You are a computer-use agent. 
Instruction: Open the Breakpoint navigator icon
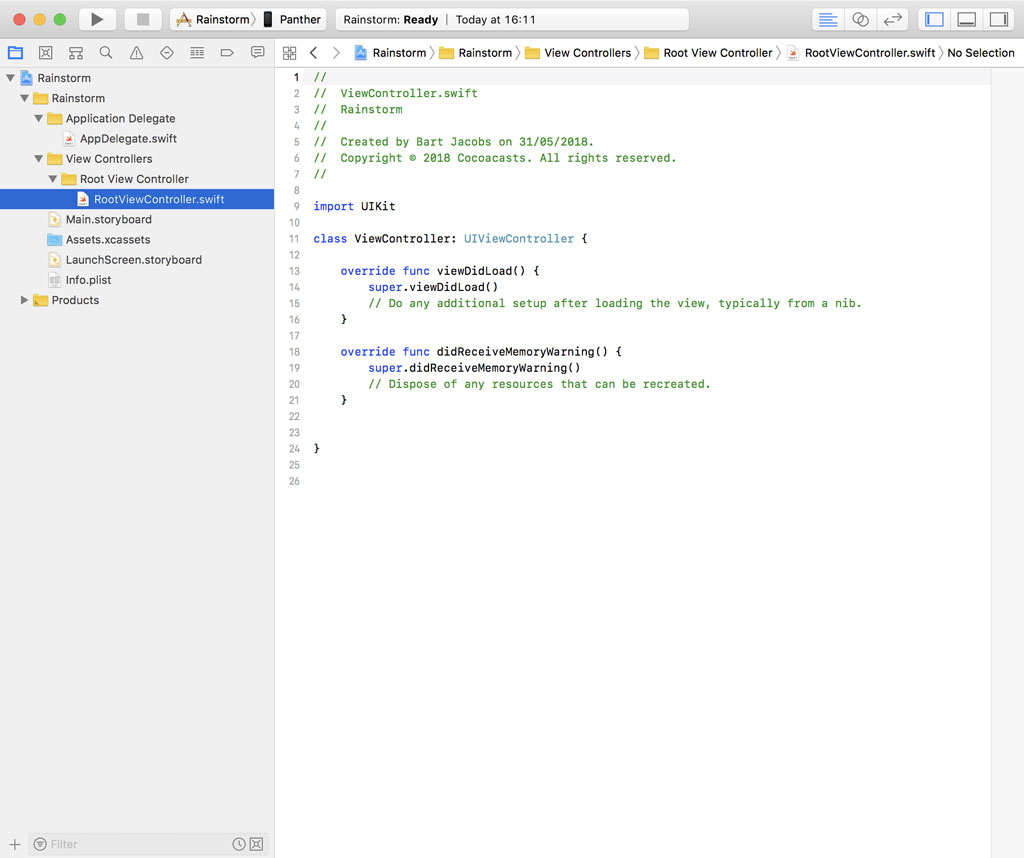tap(226, 52)
